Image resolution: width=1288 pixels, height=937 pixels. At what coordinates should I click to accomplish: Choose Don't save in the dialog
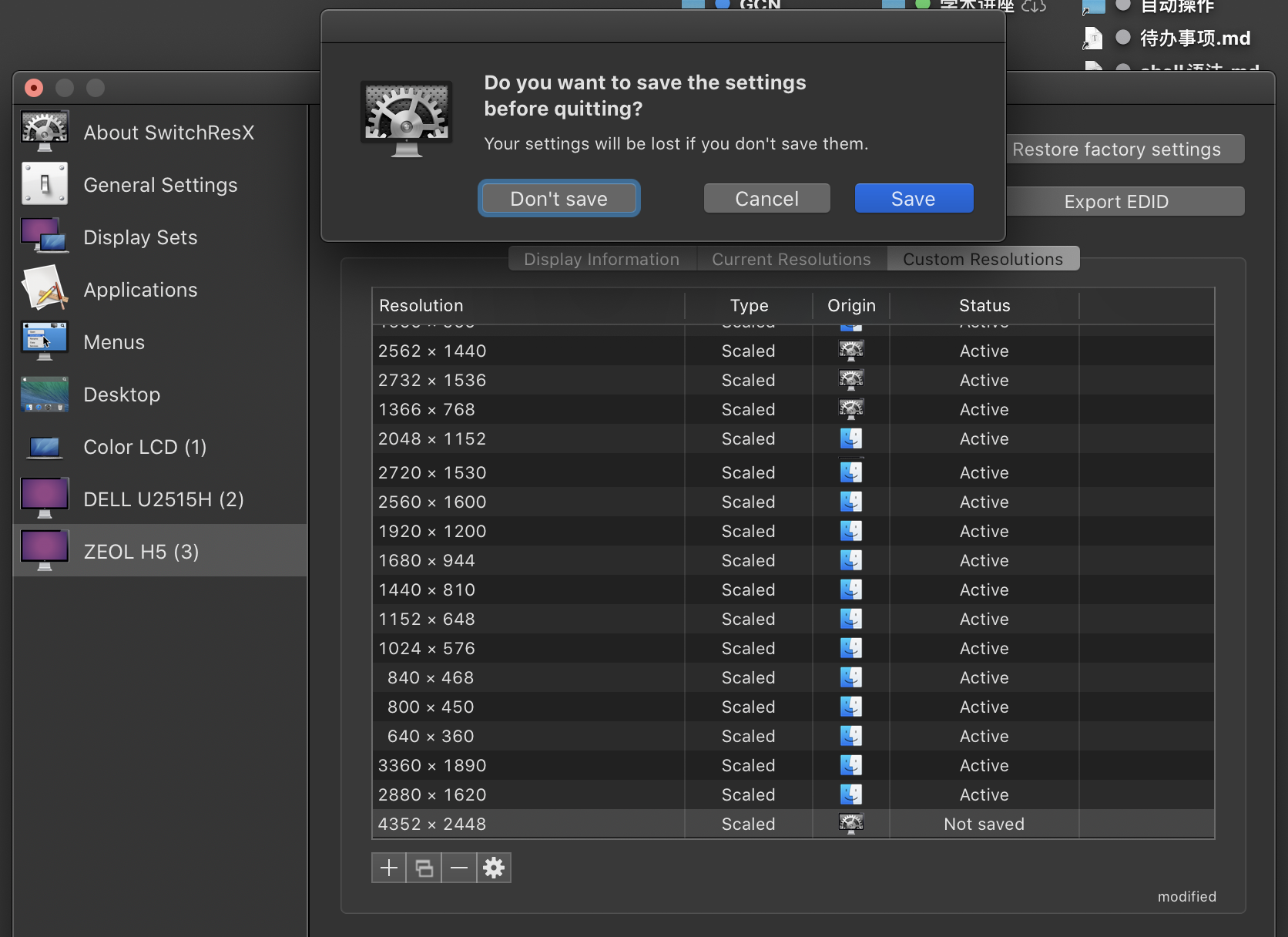[559, 199]
